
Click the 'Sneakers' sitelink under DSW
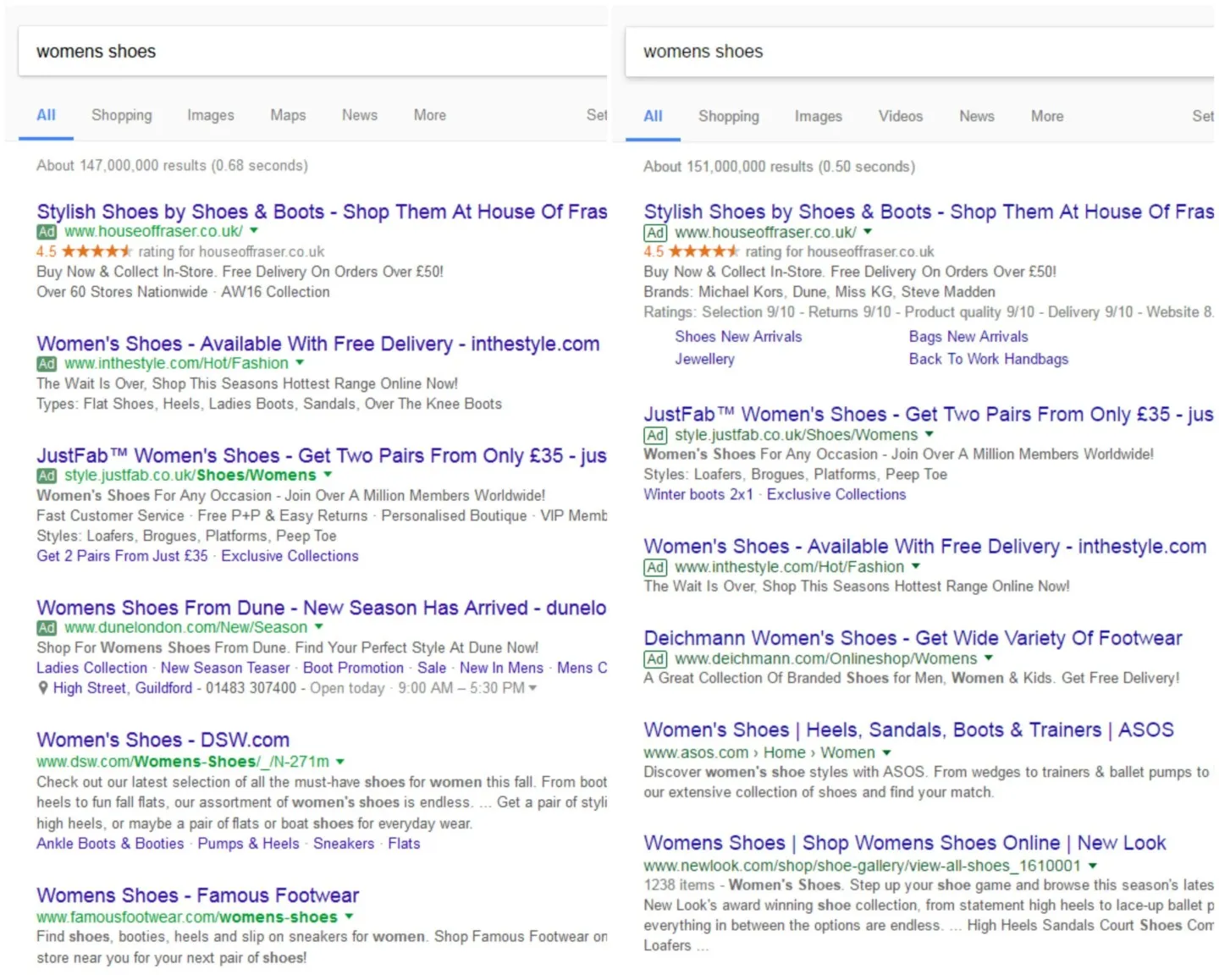[344, 844]
